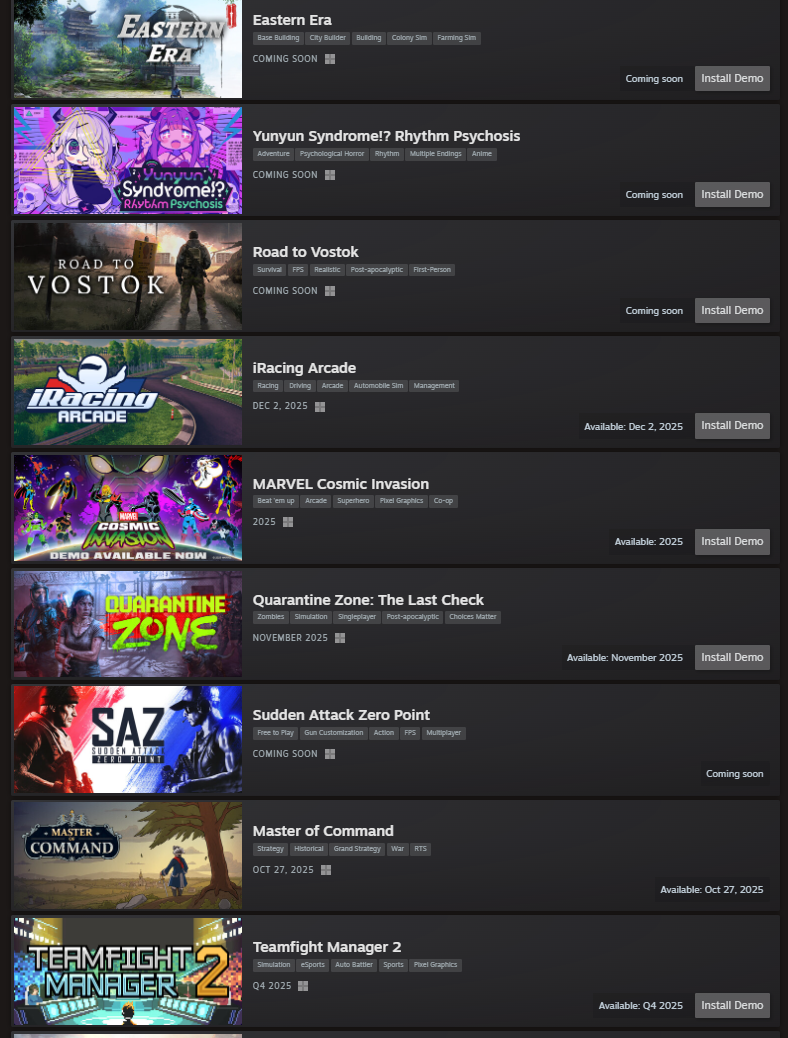This screenshot has height=1038, width=788.
Task: Click Windows icon on Teamfight Manager 2 row
Action: point(303,986)
